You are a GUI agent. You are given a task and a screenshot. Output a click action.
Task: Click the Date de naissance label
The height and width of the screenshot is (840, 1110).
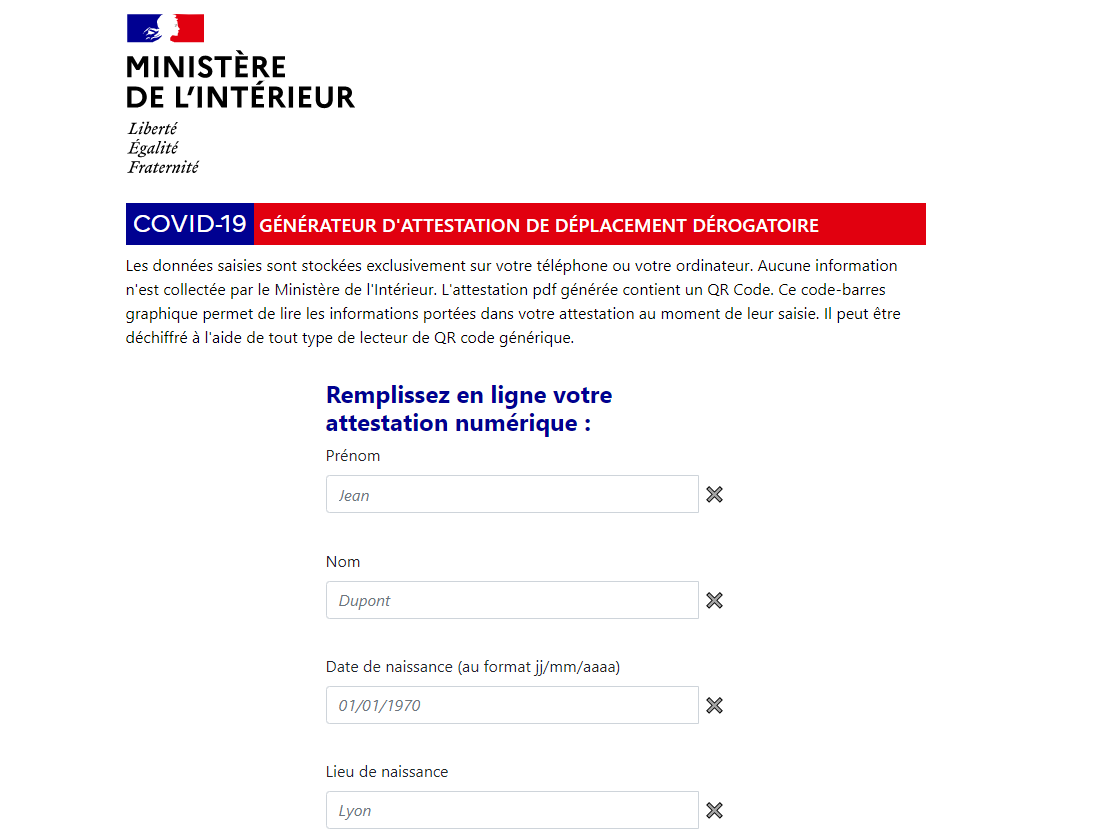pyautogui.click(x=473, y=667)
